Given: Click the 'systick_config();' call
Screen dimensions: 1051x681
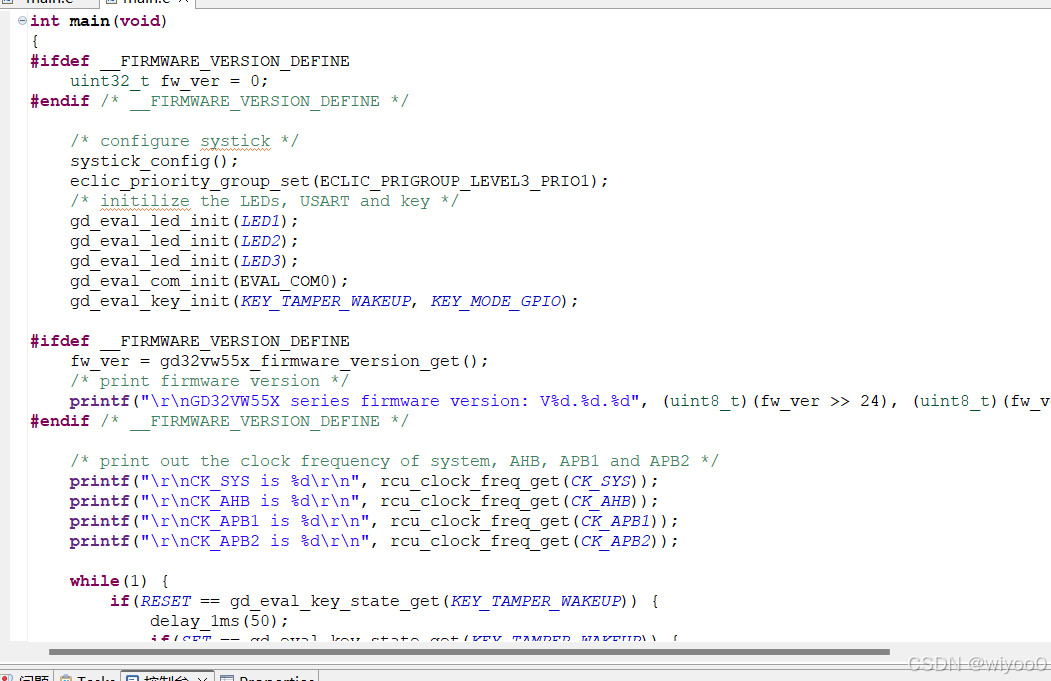Looking at the screenshot, I should 153,162.
